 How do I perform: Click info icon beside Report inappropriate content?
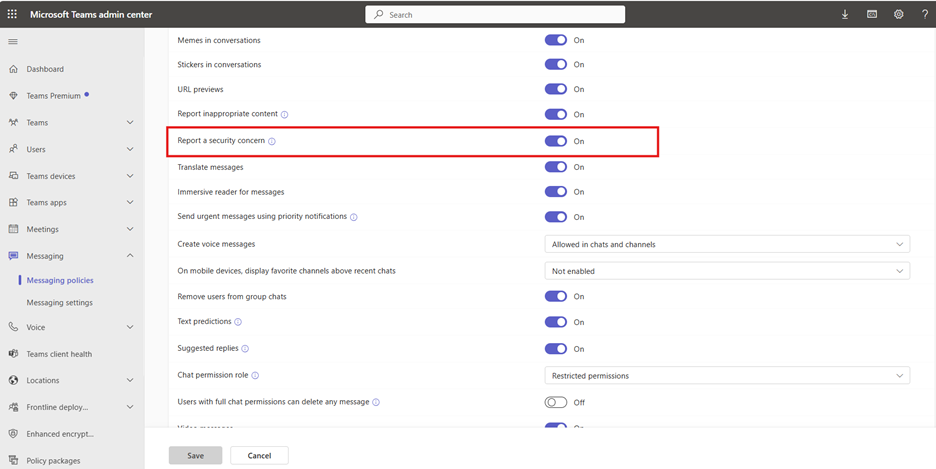tap(284, 115)
